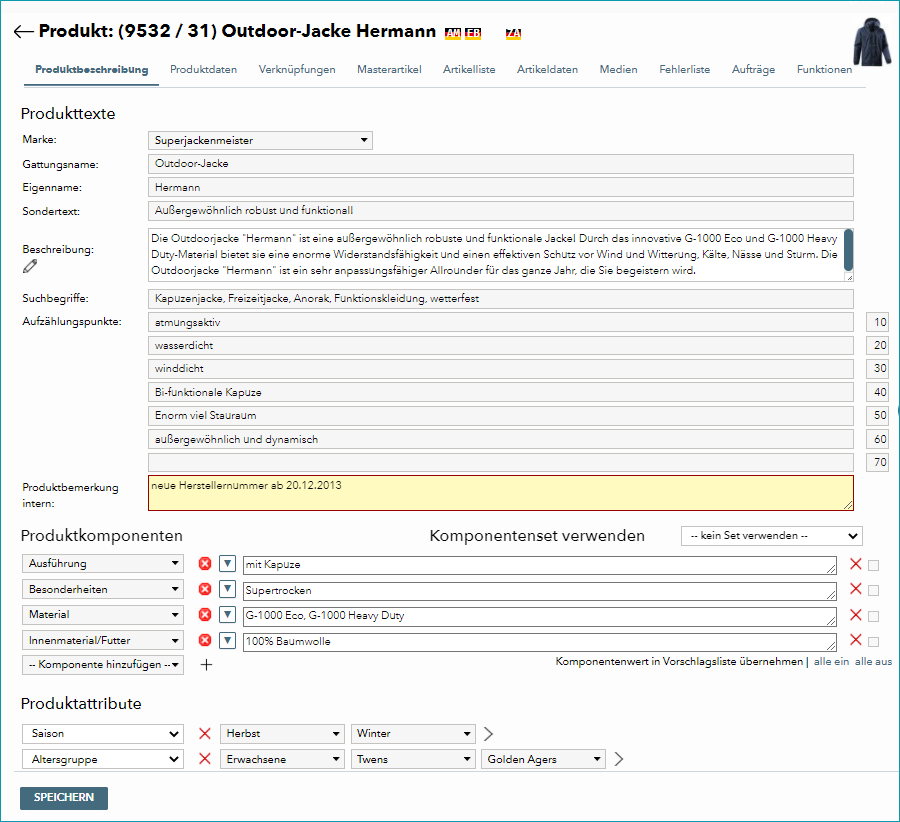Click the ZA flag icon in header

[x=513, y=33]
